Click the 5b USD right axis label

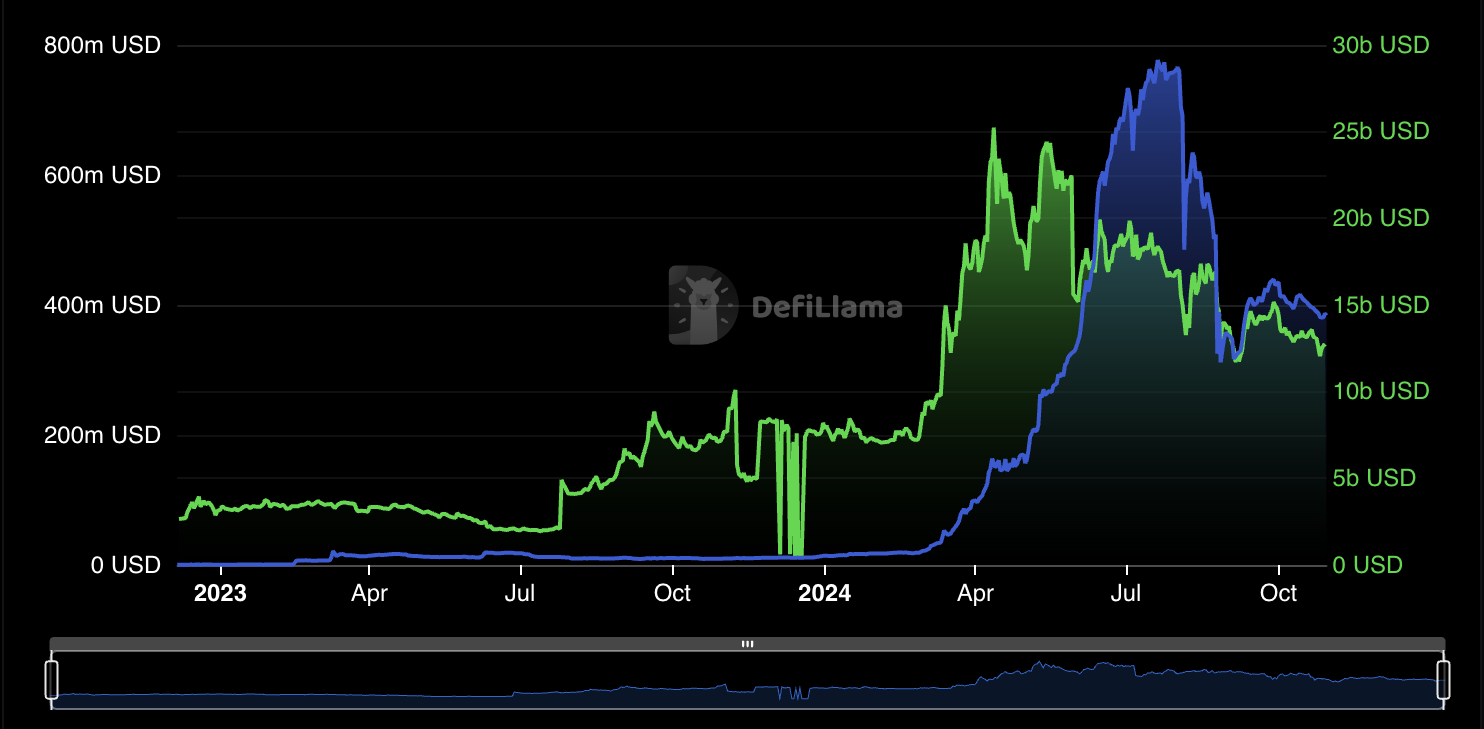click(x=1375, y=478)
